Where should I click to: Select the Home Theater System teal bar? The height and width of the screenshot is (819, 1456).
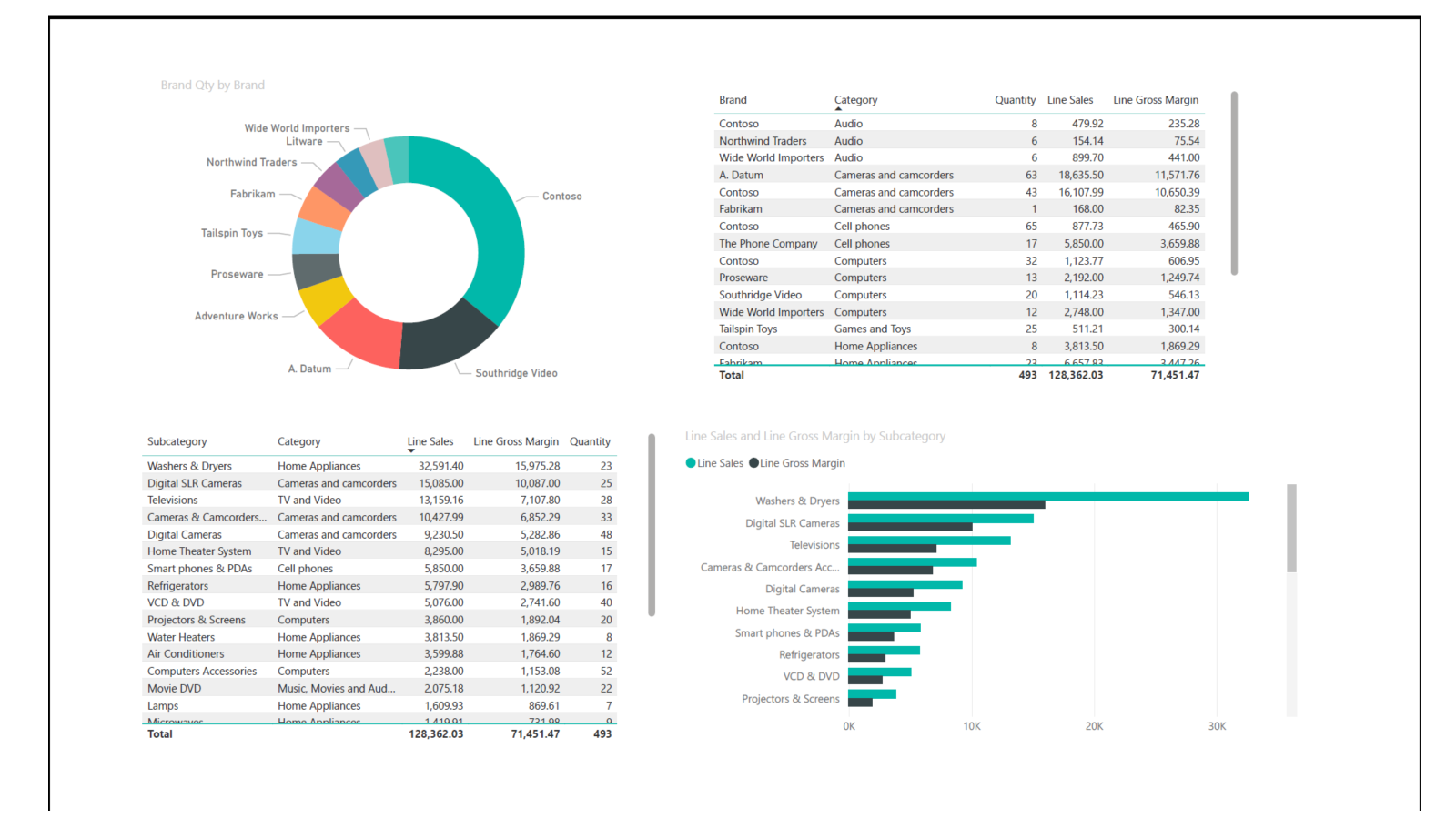pyautogui.click(x=899, y=606)
